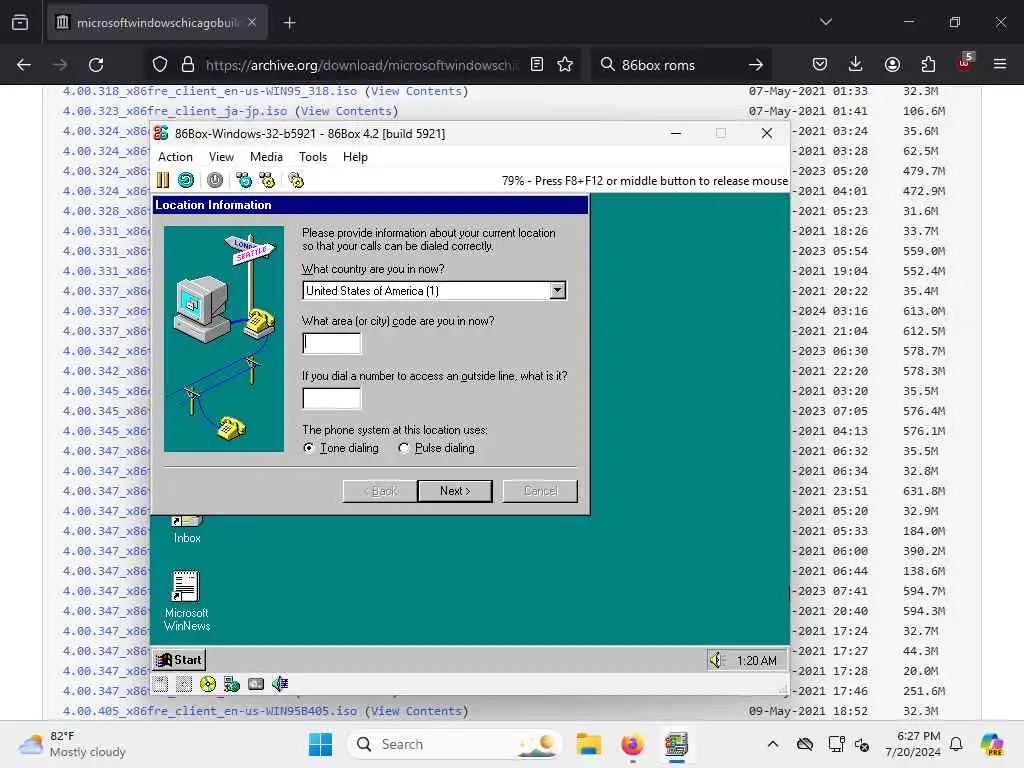Viewport: 1024px width, 768px height.
Task: Open the country dropdown list
Action: pos(557,291)
